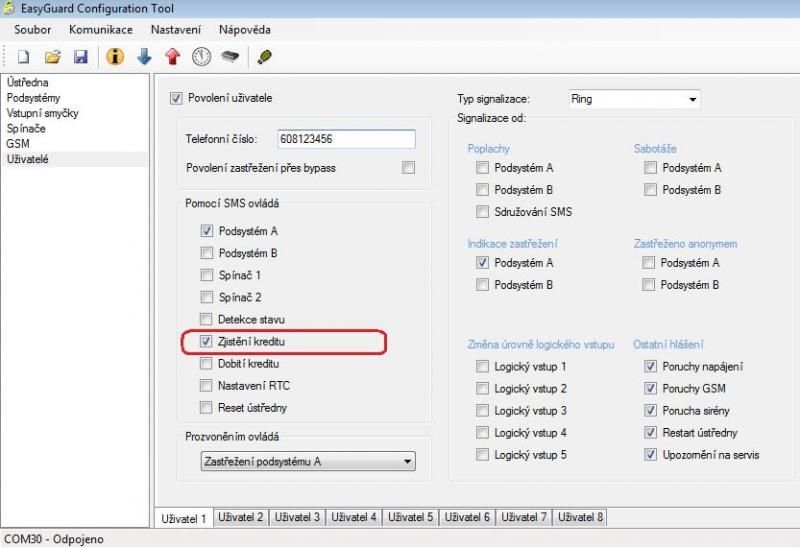Click the blue down arrow icon
This screenshot has width=800, height=548.
[144, 57]
